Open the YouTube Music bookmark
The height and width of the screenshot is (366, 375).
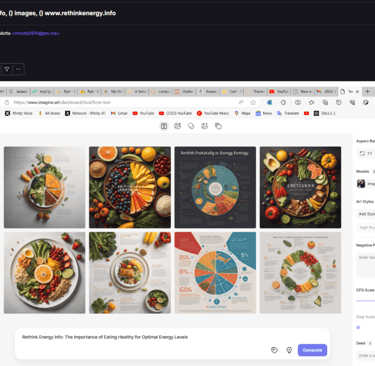[213, 113]
